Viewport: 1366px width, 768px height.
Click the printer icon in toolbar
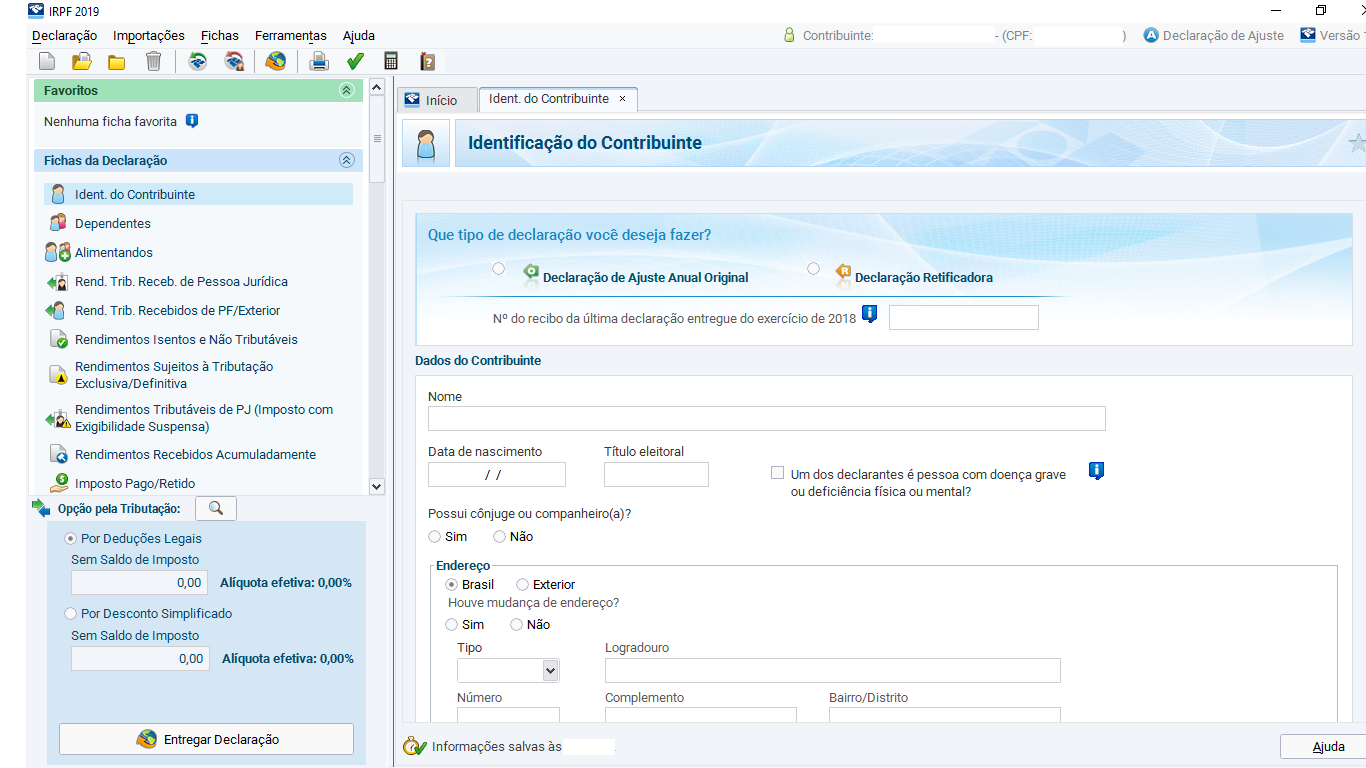(319, 62)
